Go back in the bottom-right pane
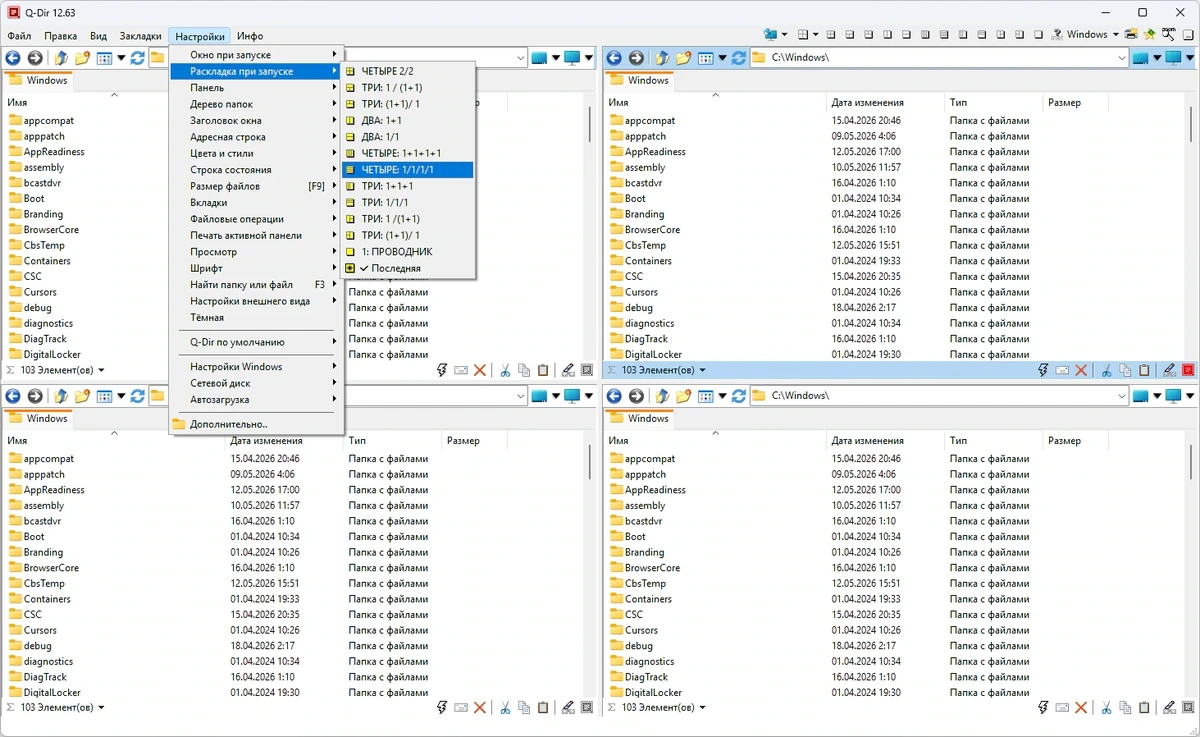This screenshot has height=737, width=1200. [x=614, y=396]
